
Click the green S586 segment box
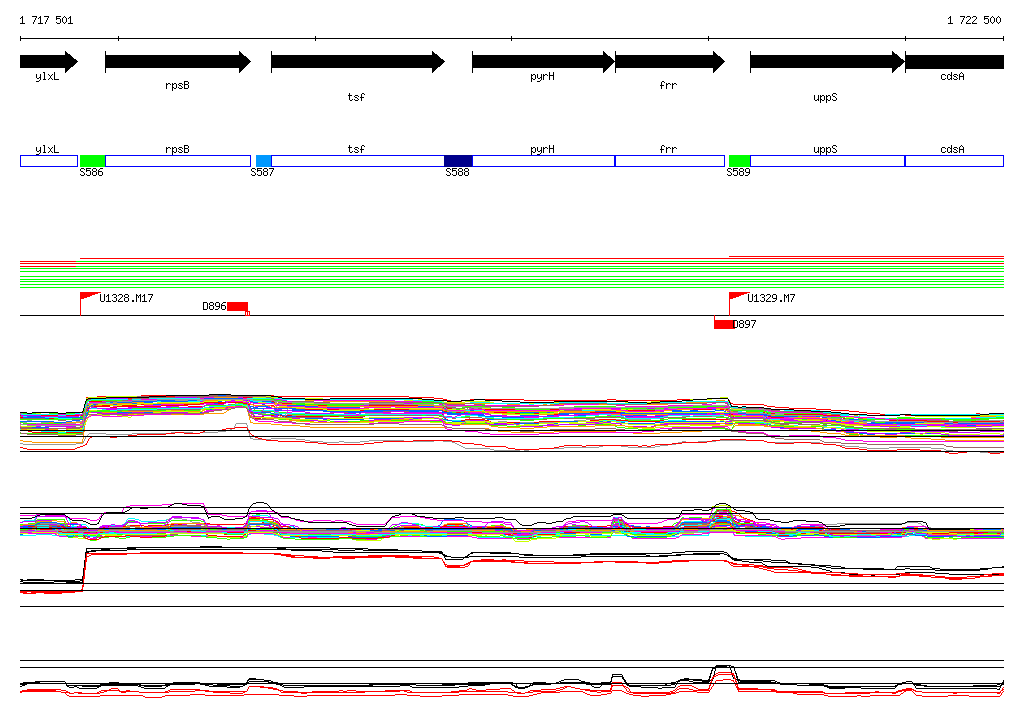pos(92,161)
